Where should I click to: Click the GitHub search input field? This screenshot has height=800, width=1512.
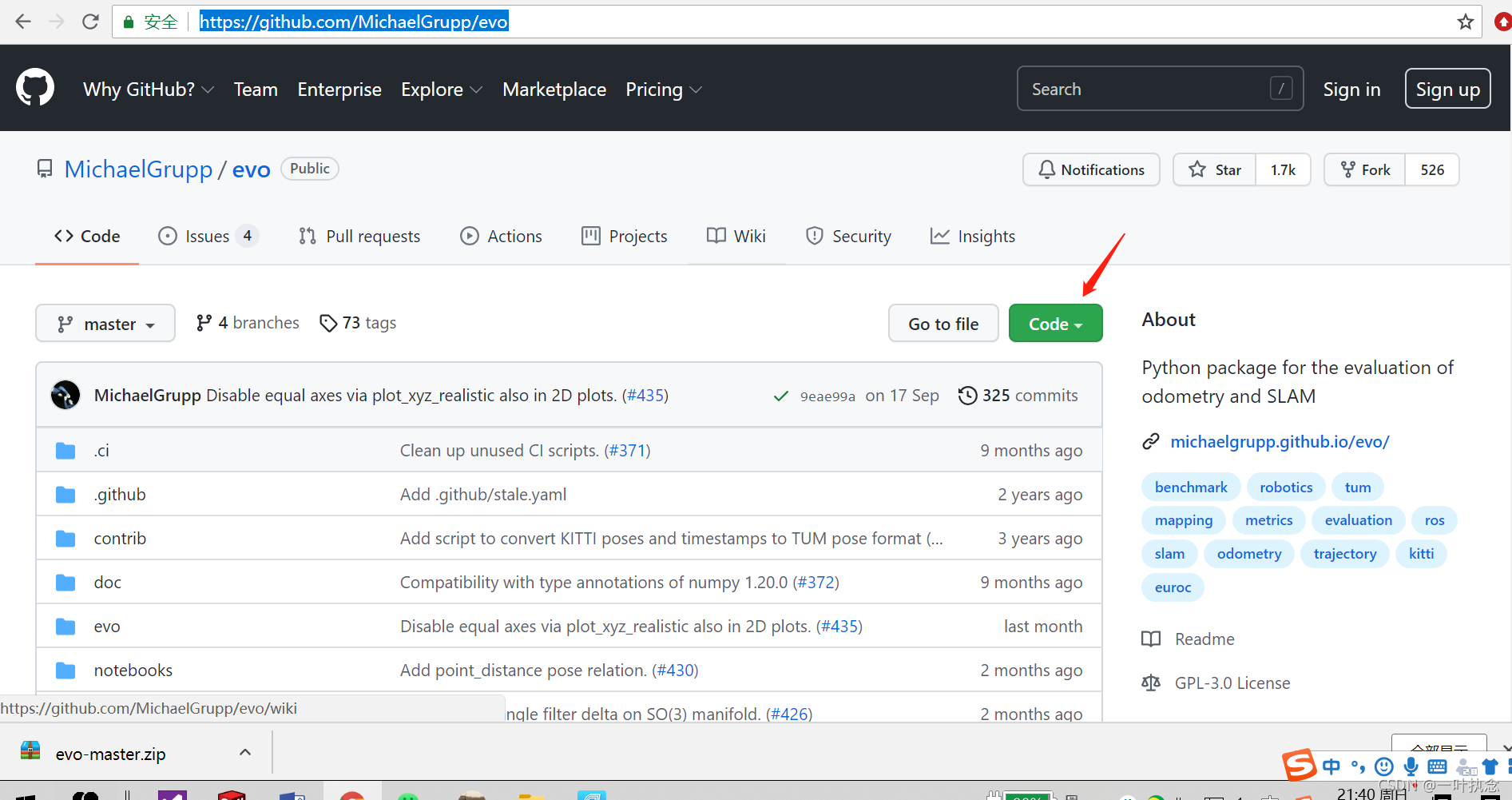click(x=1160, y=88)
